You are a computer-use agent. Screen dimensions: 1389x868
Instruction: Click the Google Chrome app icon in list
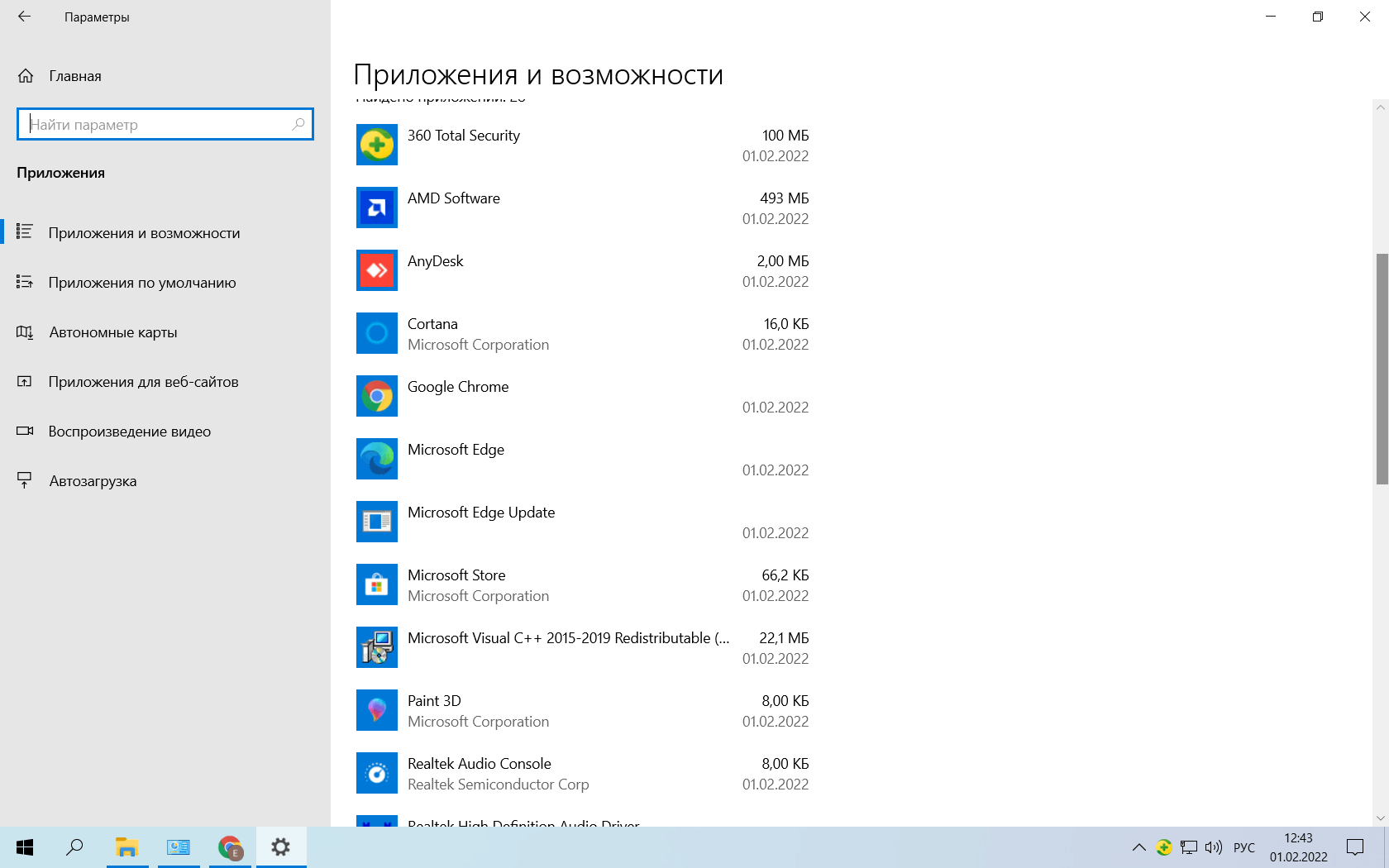click(x=377, y=396)
